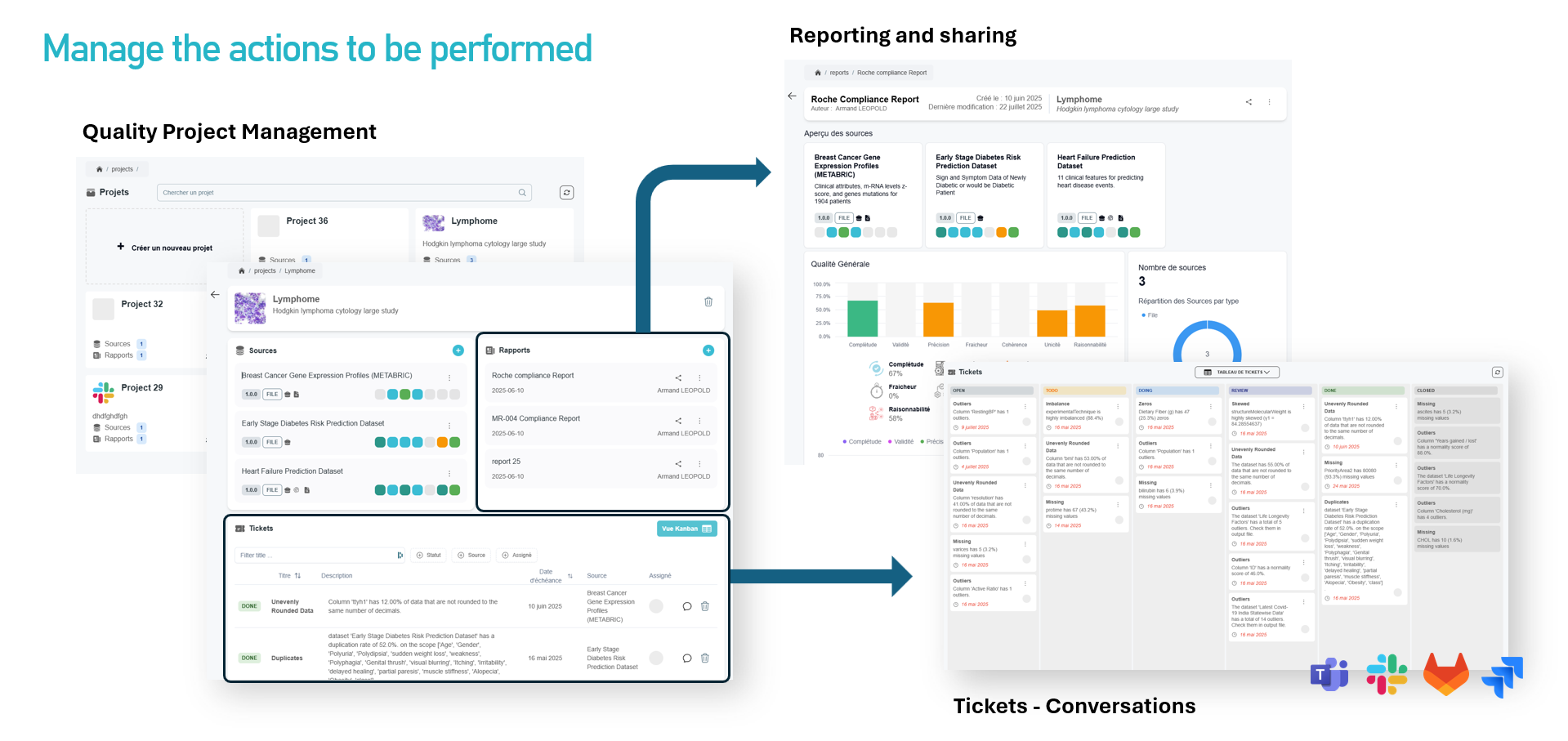Click the Microsoft Teams logo
Image resolution: width=1568 pixels, height=741 pixels.
click(x=1329, y=674)
